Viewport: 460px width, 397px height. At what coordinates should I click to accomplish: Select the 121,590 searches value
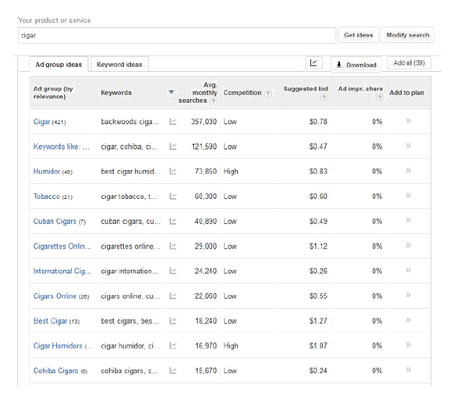point(204,146)
